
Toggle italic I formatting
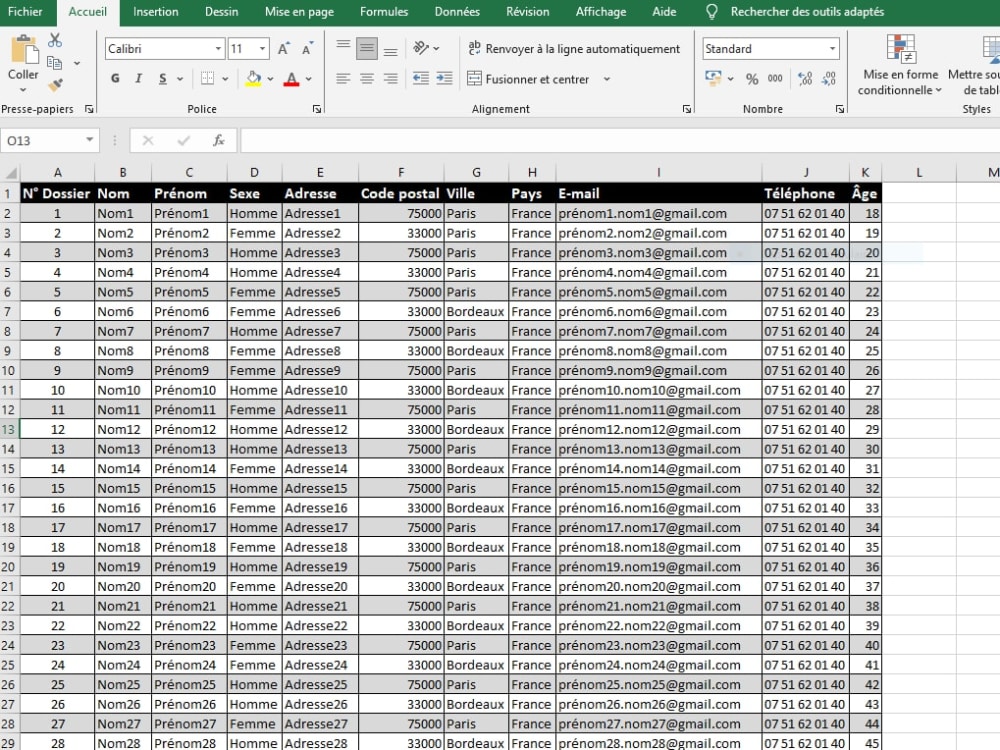pyautogui.click(x=138, y=78)
